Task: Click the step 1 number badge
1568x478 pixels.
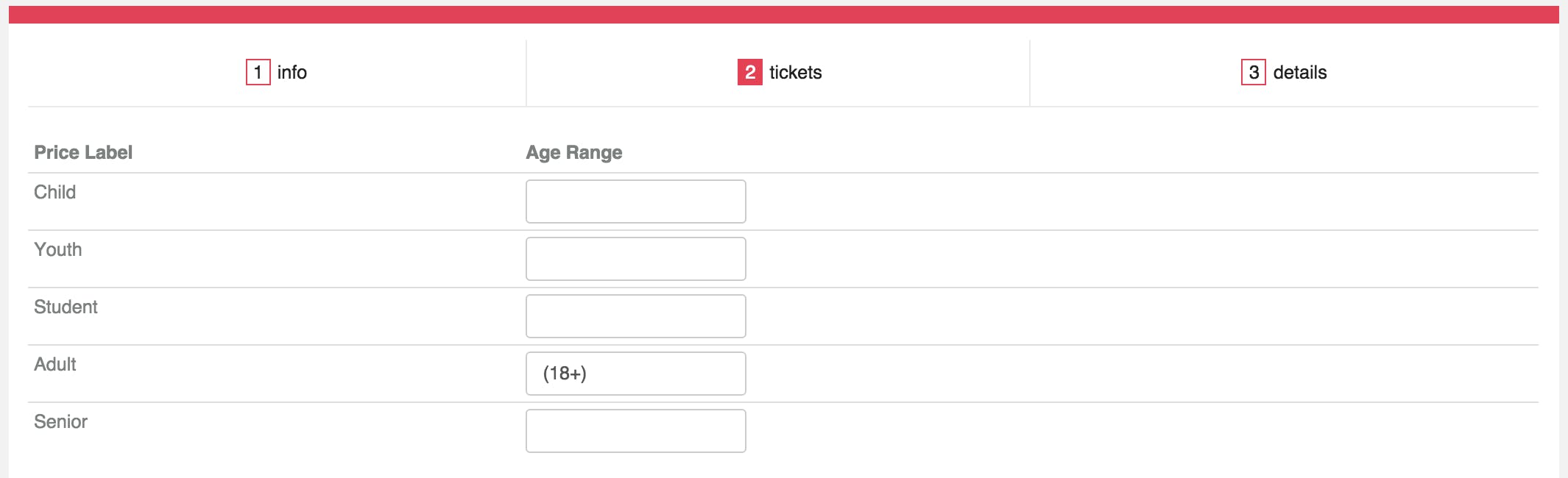Action: click(258, 72)
